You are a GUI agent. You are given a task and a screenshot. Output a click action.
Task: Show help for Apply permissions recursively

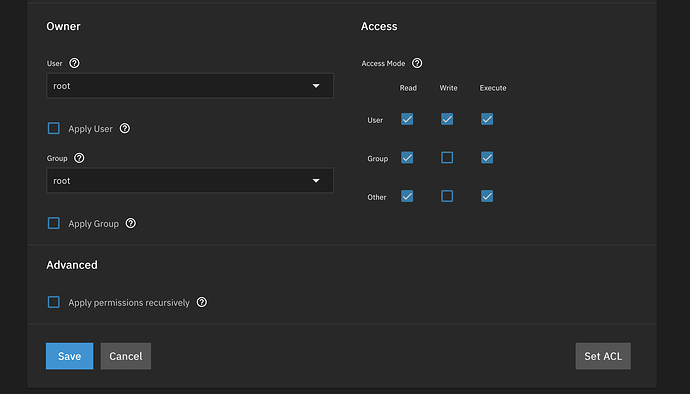pyautogui.click(x=202, y=302)
